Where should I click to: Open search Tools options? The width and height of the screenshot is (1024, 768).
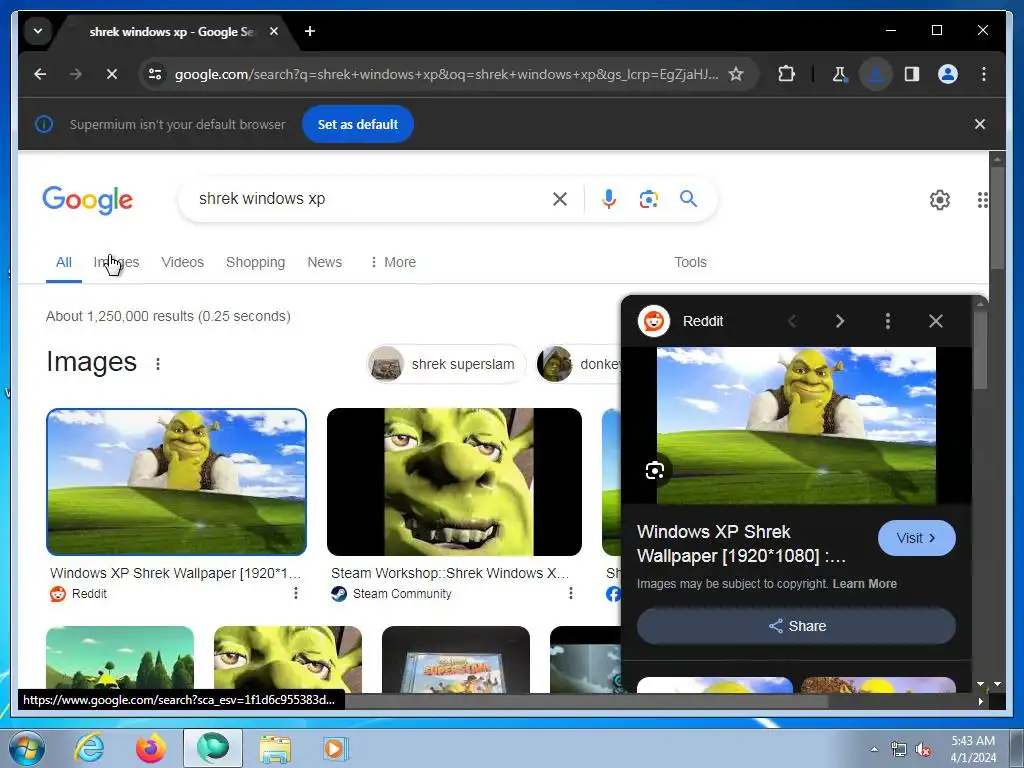pyautogui.click(x=690, y=262)
